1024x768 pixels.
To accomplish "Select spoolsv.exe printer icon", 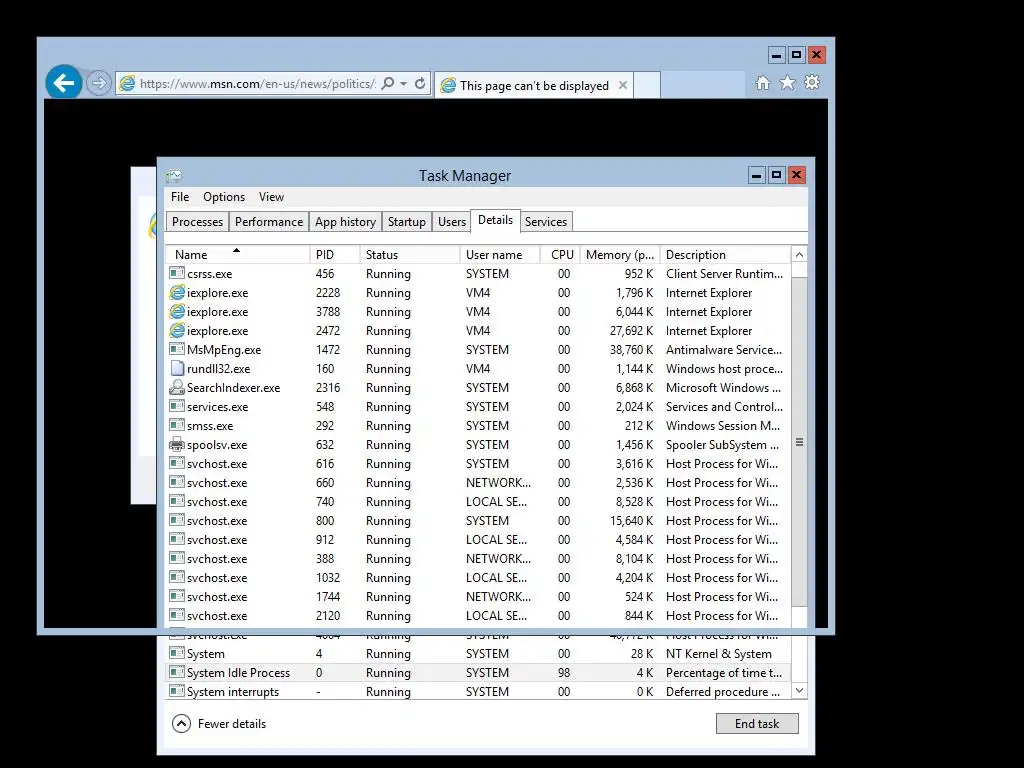I will tap(176, 445).
